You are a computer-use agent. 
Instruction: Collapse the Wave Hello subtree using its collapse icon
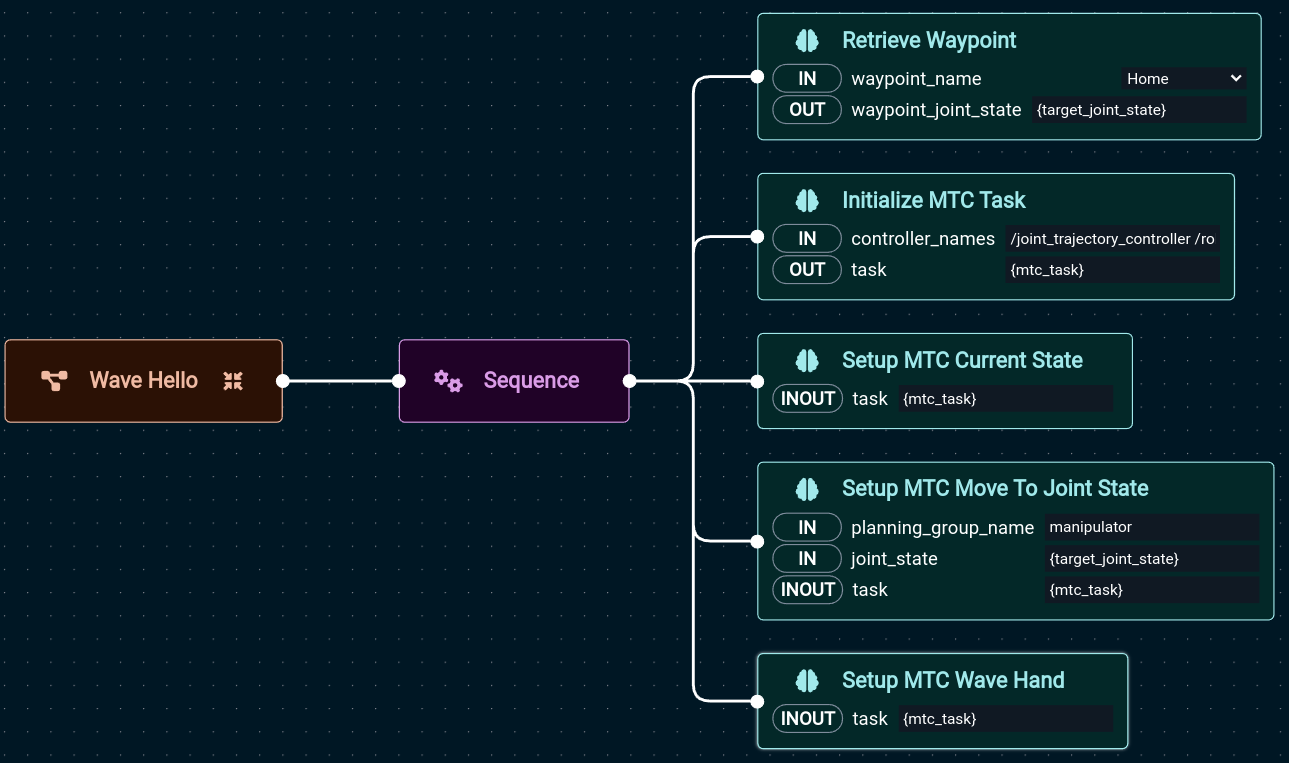point(233,381)
